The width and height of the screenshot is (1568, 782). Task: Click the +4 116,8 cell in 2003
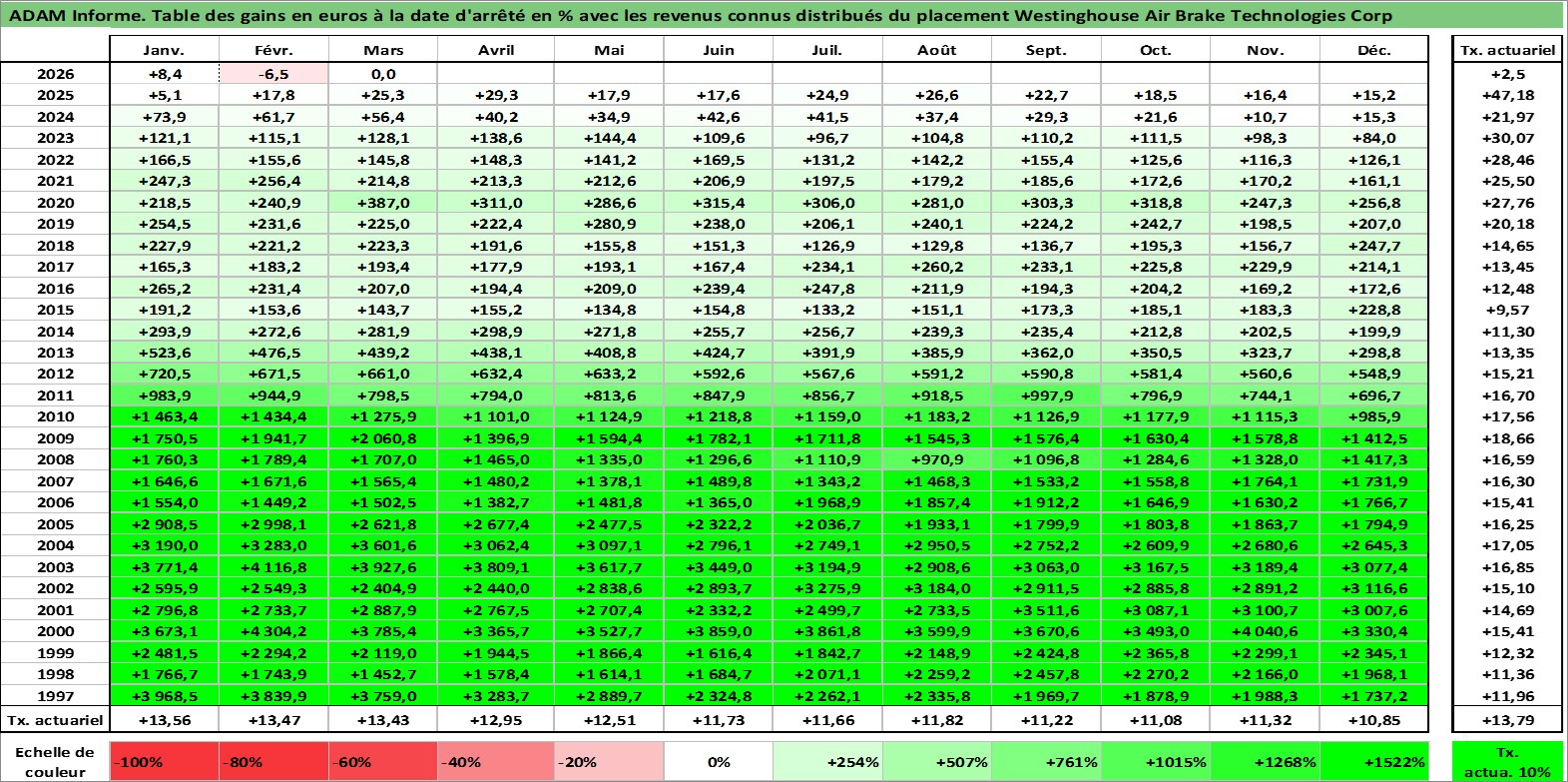click(273, 567)
